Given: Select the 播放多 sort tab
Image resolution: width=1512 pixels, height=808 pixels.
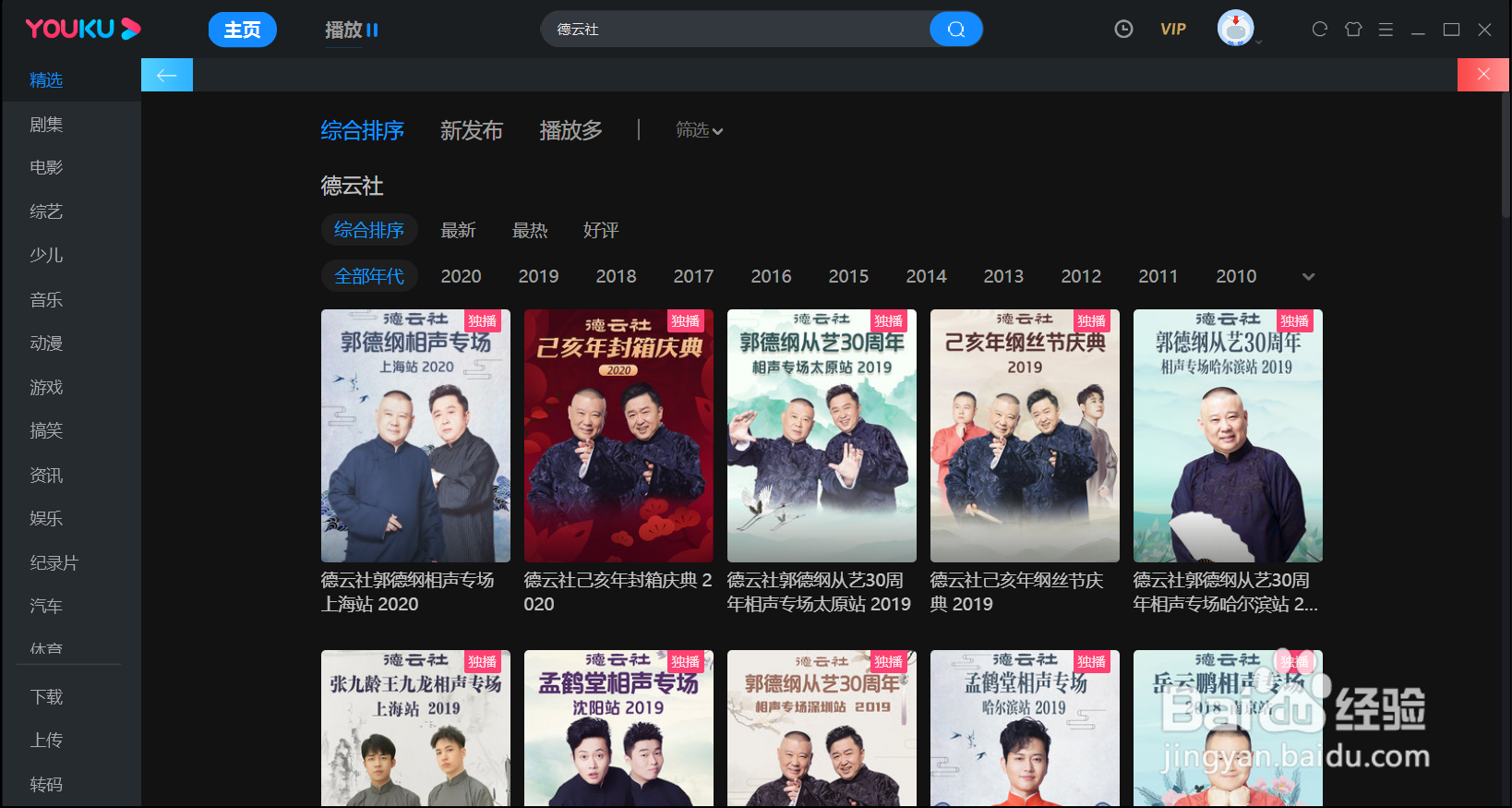Looking at the screenshot, I should pos(571,131).
